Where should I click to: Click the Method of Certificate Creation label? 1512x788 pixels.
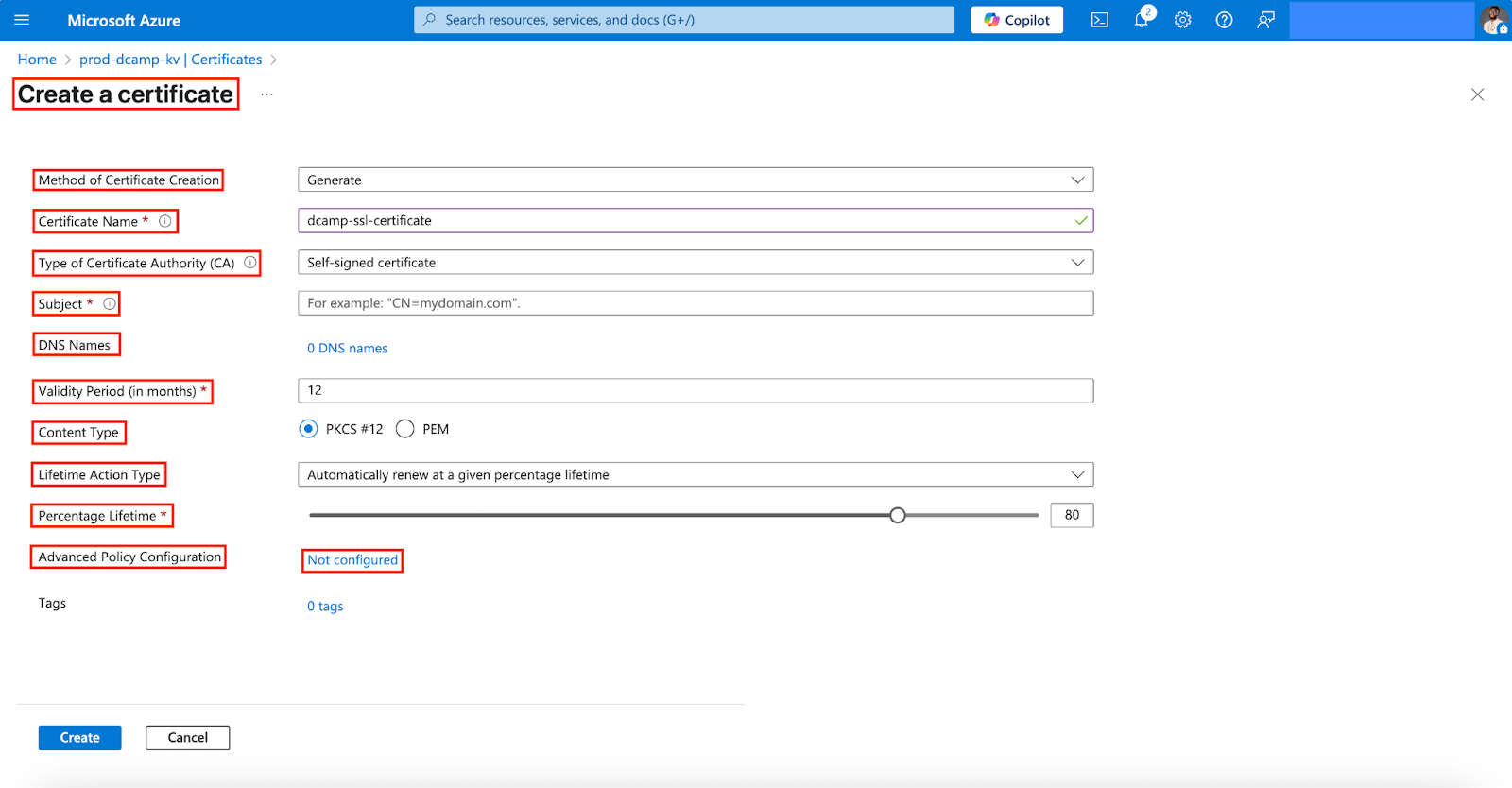(129, 180)
